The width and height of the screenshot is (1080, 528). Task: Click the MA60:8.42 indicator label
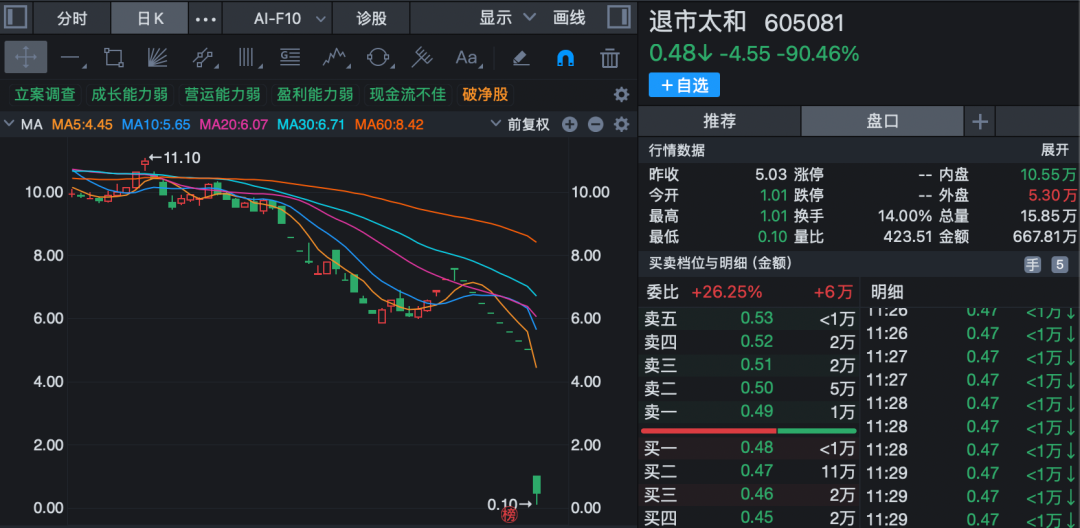tap(389, 125)
